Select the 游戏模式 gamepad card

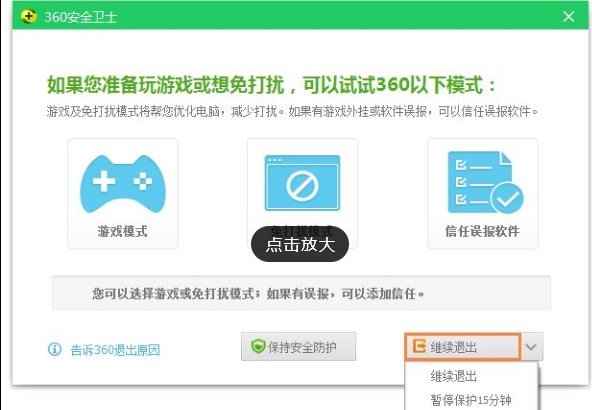123,193
